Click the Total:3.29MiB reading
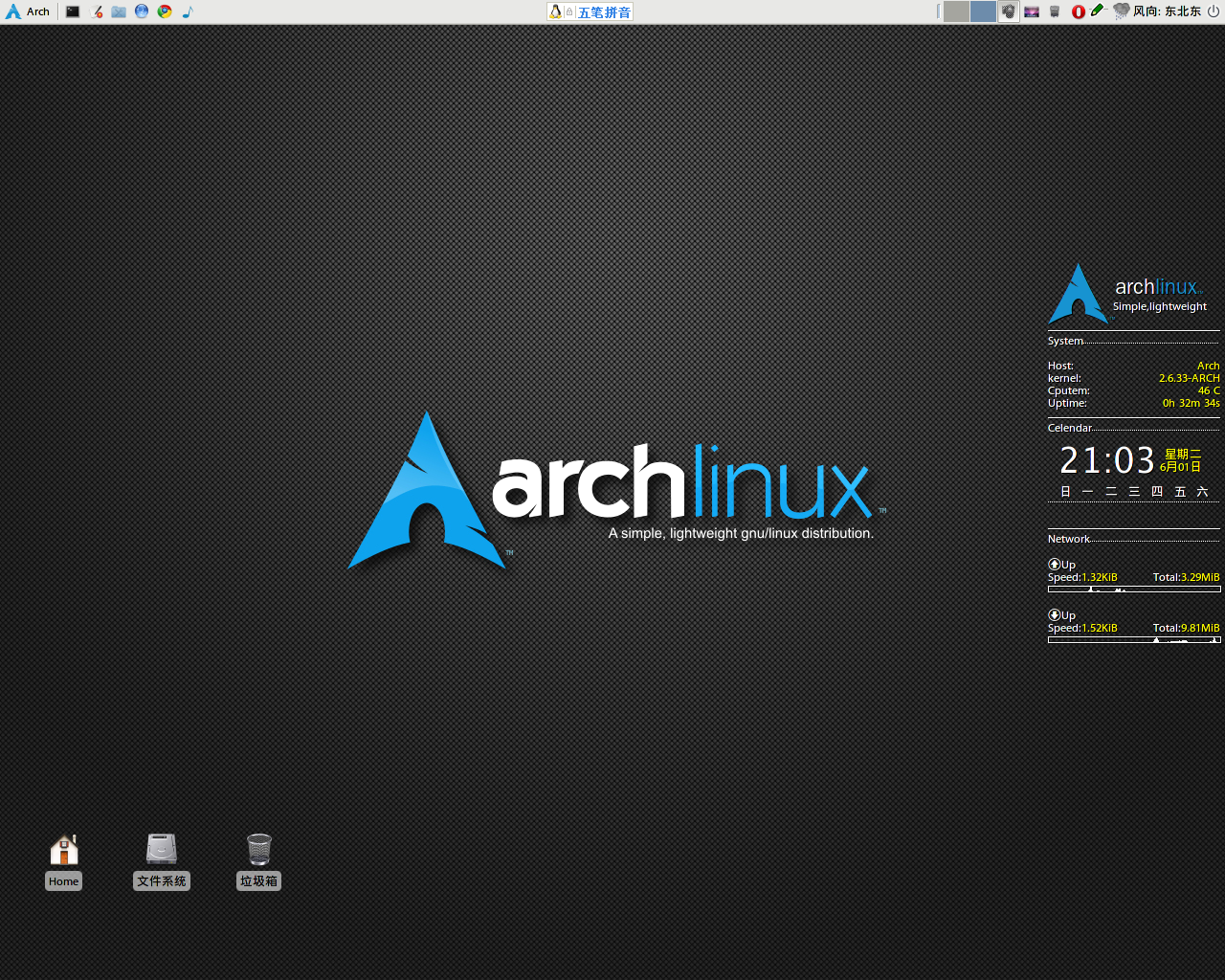Viewport: 1225px width, 980px height. (1187, 577)
